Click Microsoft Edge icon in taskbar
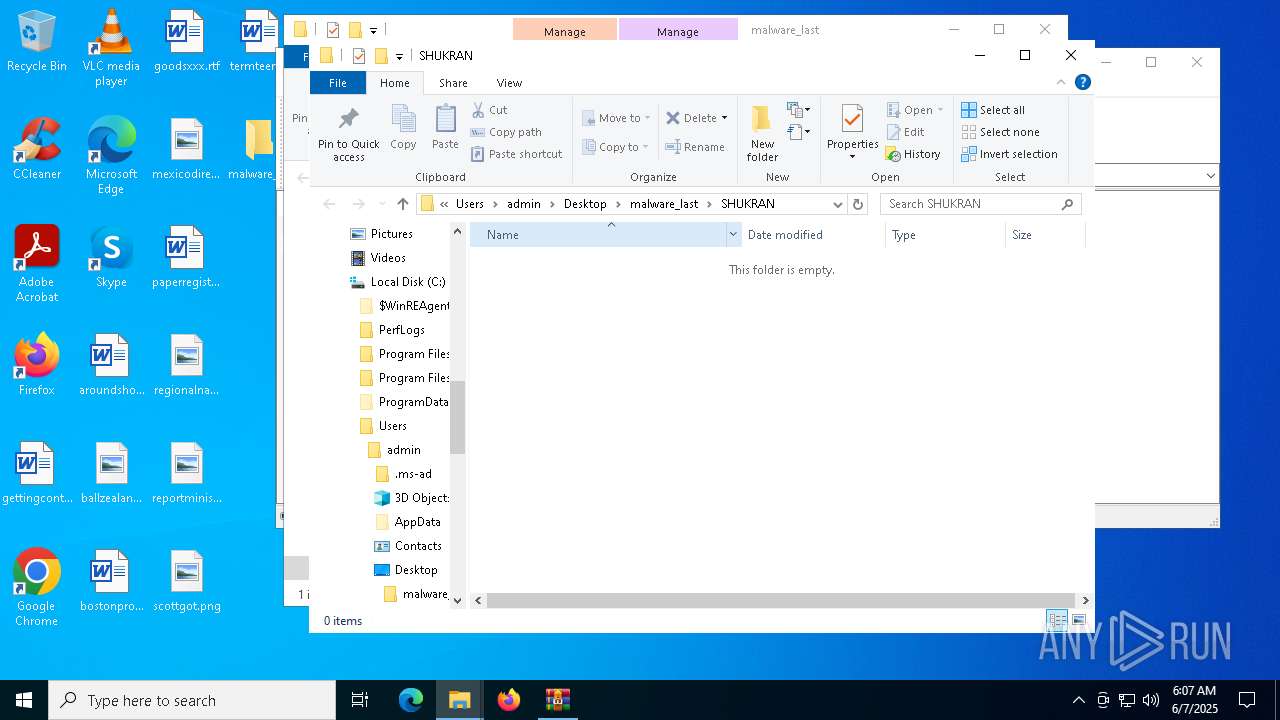Screen dimensions: 1280x720 pyautogui.click(x=411, y=700)
